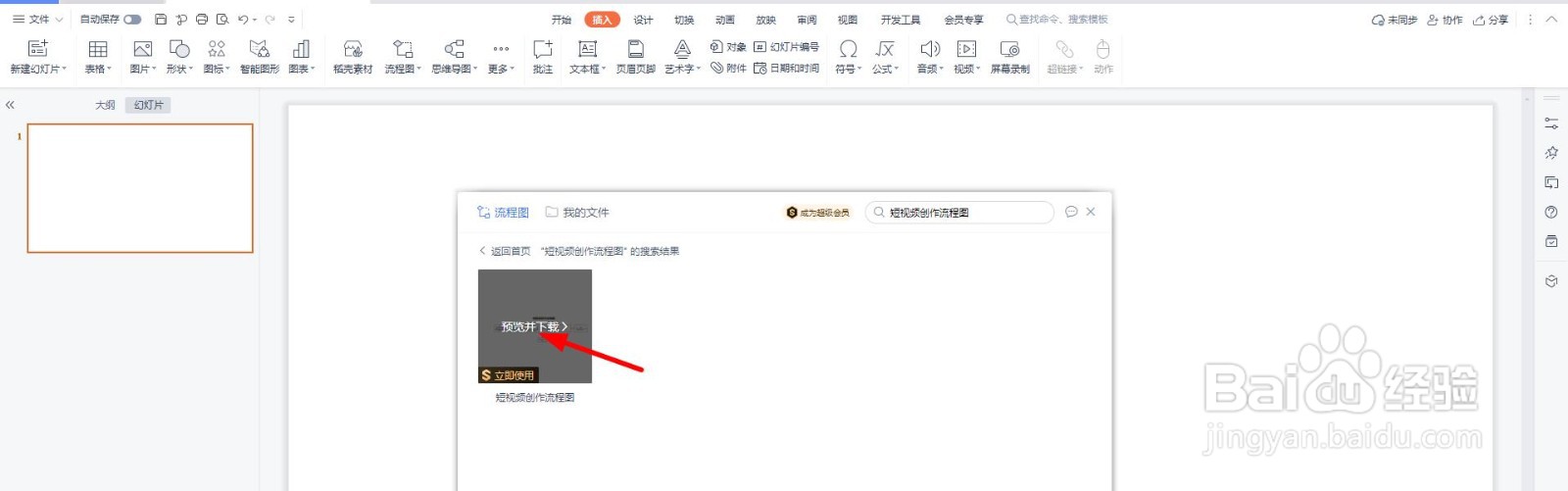Open the 思维导图 dropdown
The image size is (1568, 491).
point(455,57)
